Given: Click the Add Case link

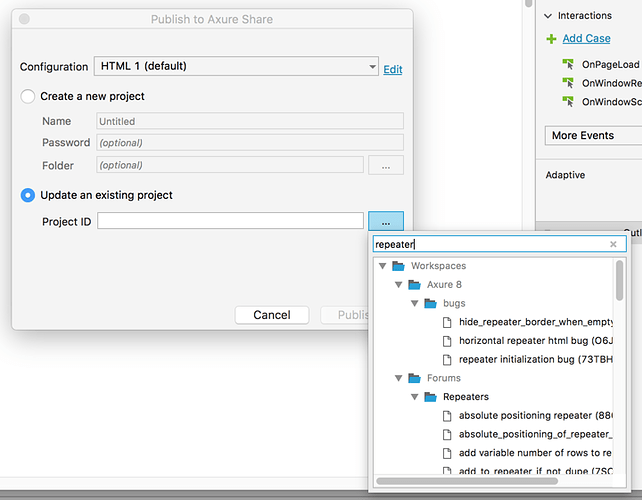Looking at the screenshot, I should click(x=586, y=38).
